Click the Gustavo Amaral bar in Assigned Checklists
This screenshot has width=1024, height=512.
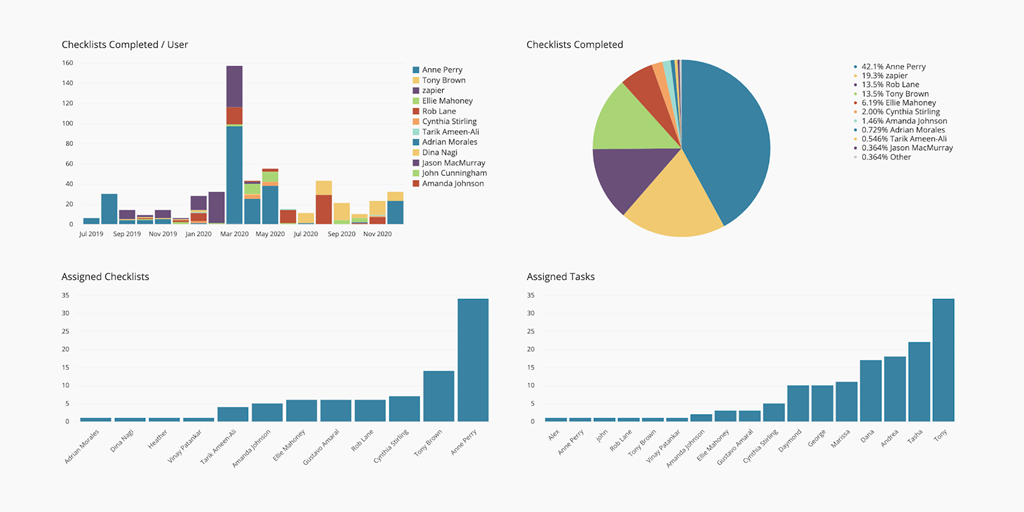coord(336,410)
